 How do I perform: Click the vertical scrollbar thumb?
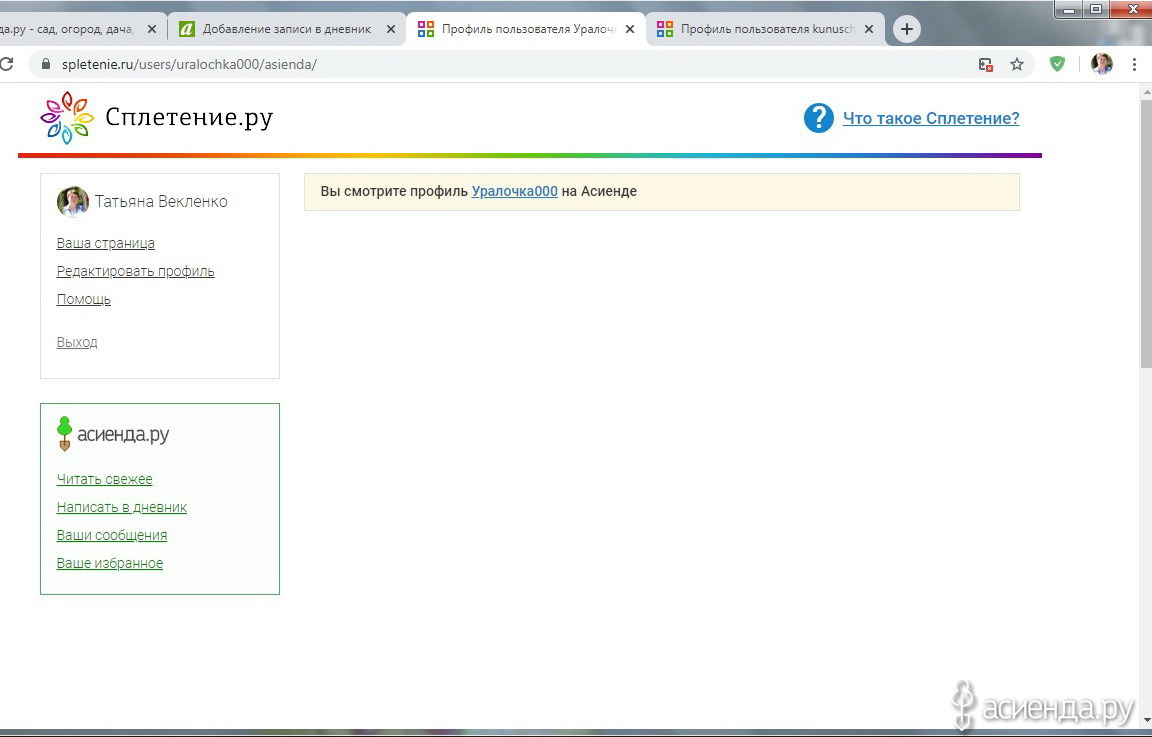click(1146, 235)
